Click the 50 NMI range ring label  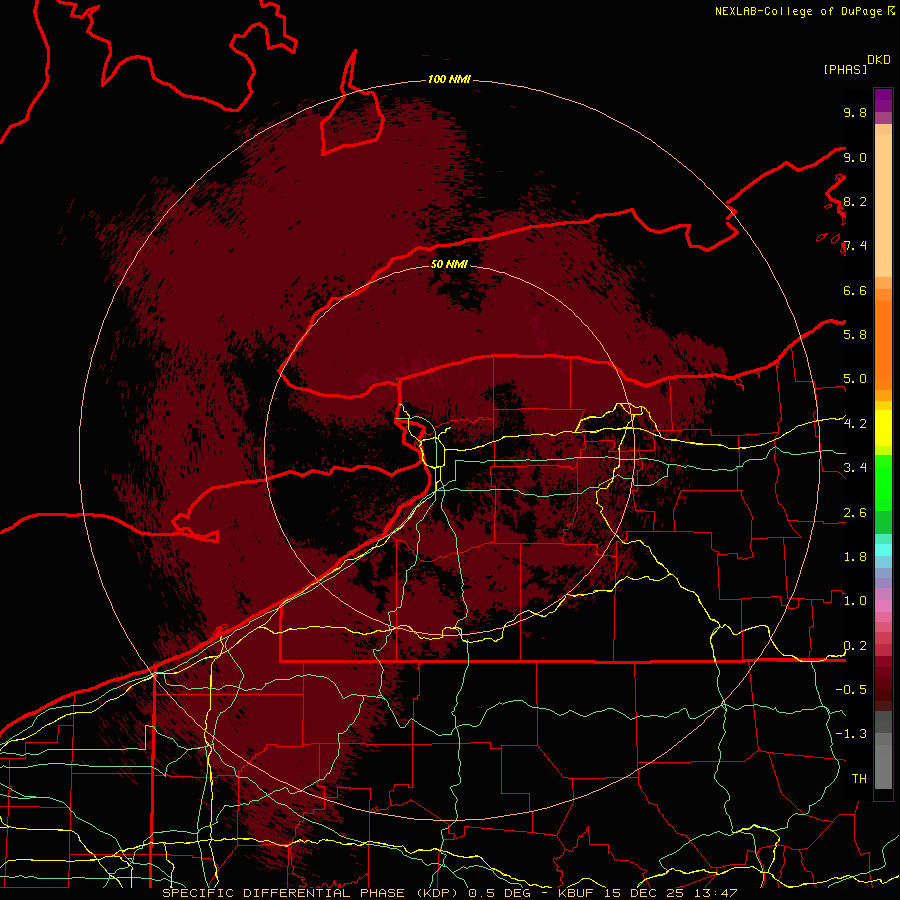coord(449,264)
